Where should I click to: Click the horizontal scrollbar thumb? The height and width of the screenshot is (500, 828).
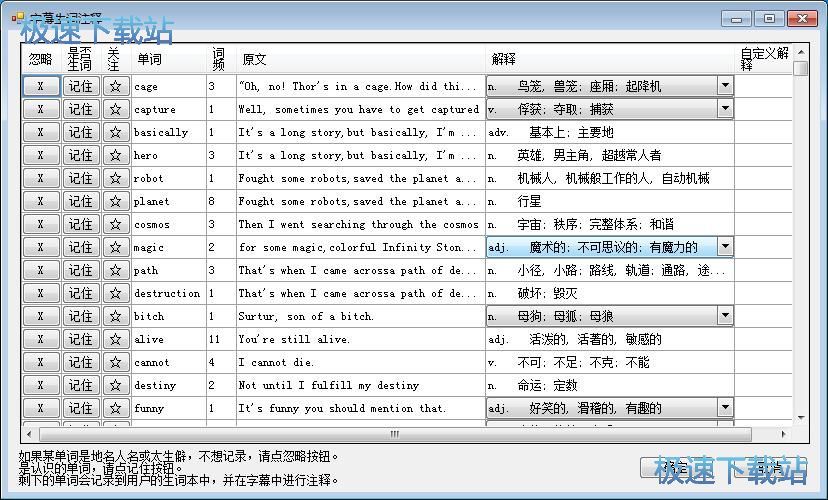coord(395,434)
